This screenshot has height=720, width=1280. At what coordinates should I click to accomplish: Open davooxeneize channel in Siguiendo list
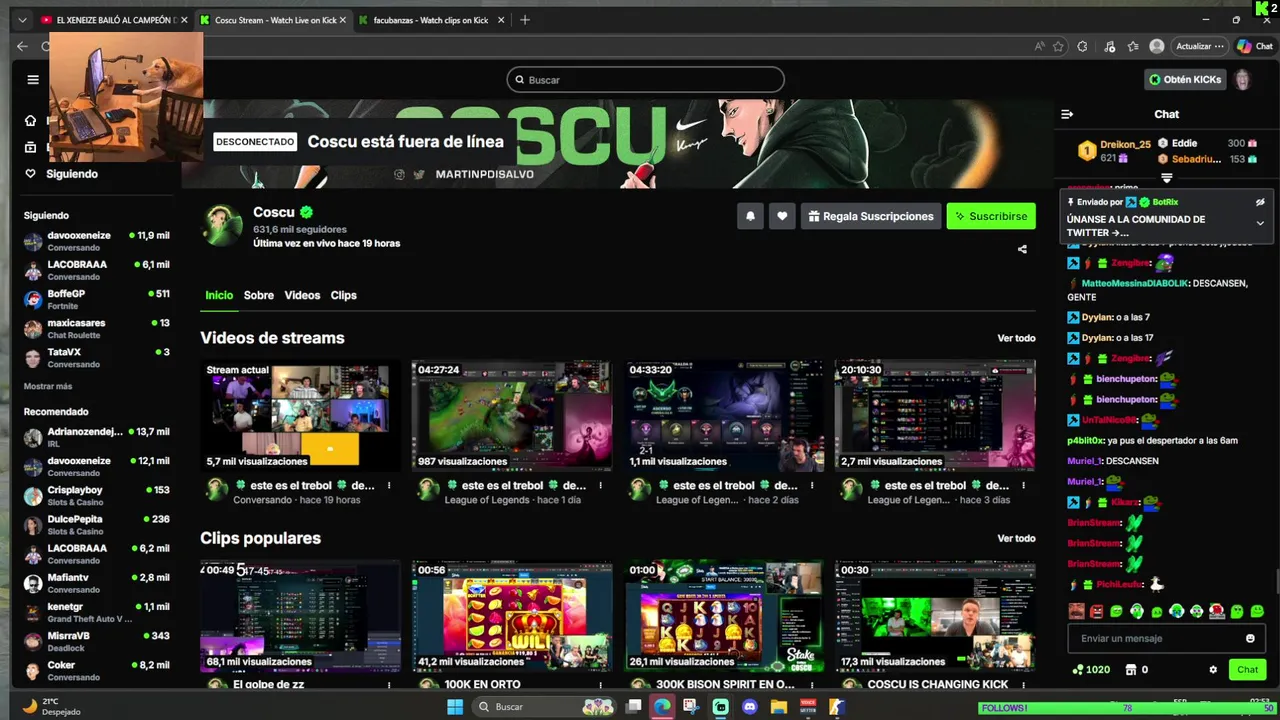(97, 241)
